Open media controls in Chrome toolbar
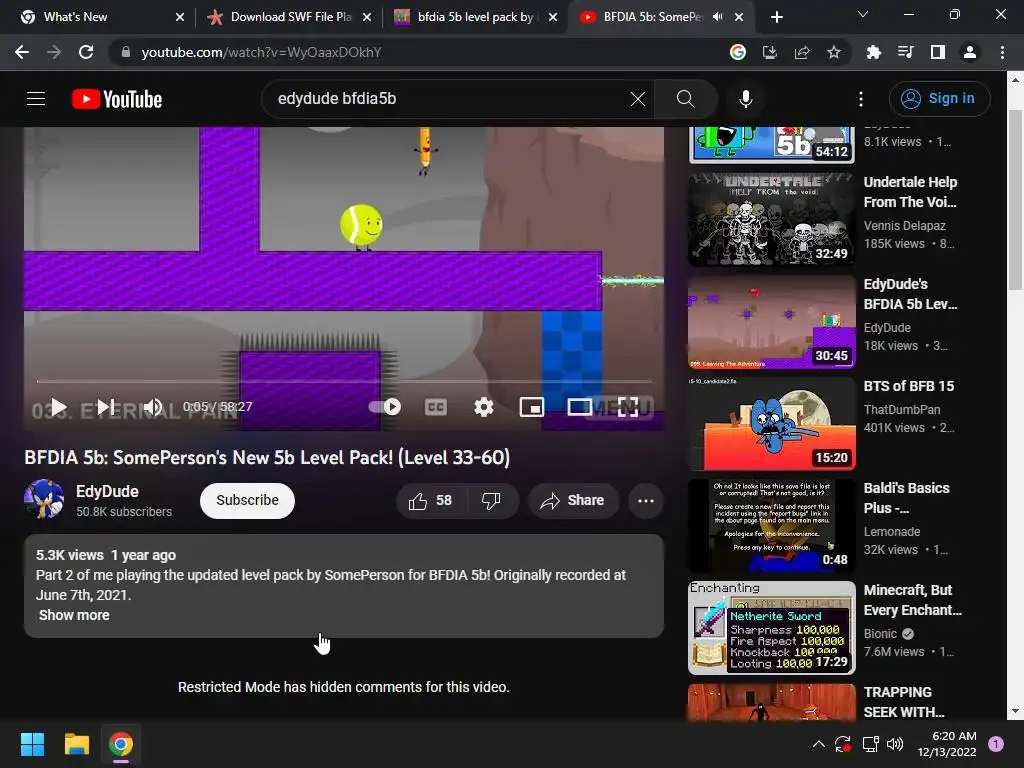This screenshot has height=768, width=1024. (x=905, y=52)
